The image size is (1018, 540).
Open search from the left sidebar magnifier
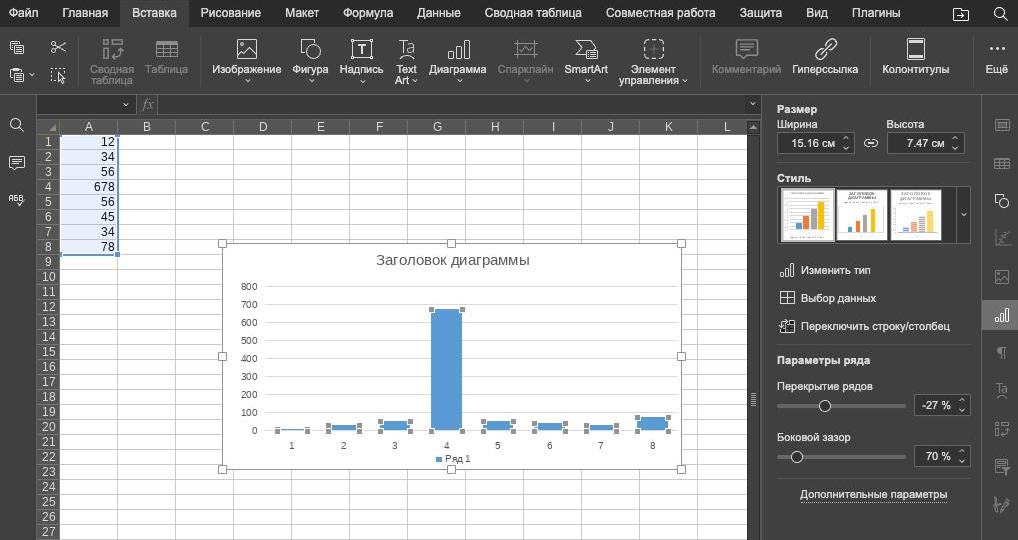coord(17,125)
